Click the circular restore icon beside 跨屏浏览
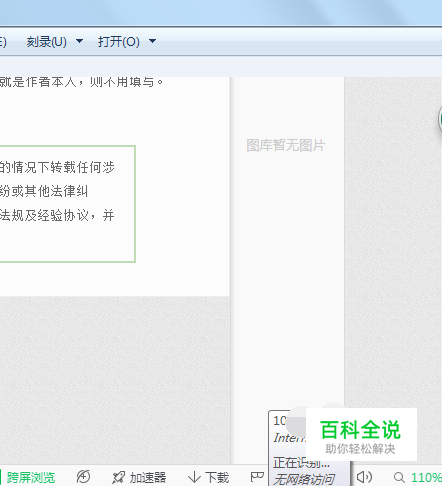This screenshot has height=486, width=442. click(x=83, y=477)
